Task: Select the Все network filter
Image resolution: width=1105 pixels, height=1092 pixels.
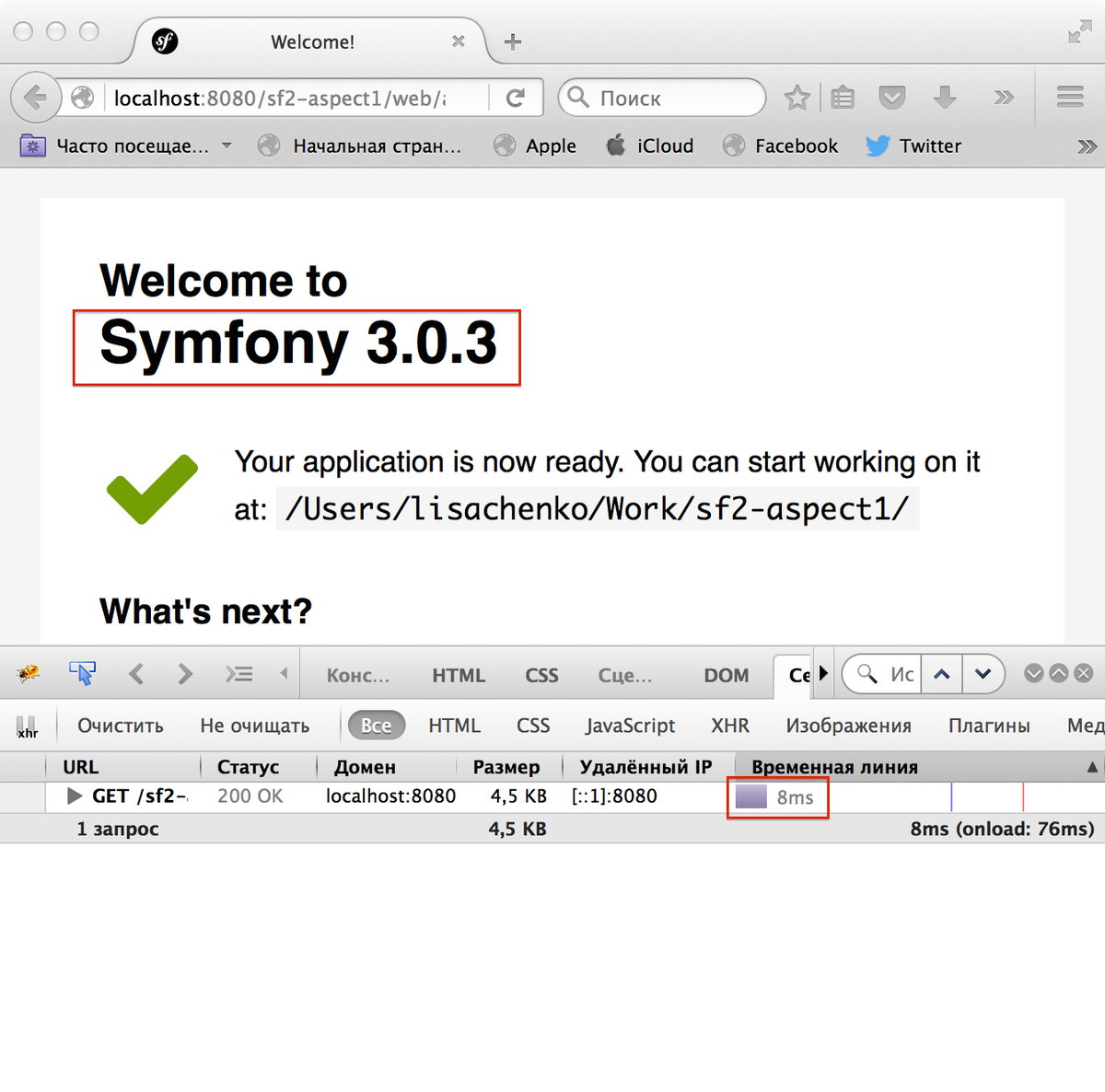Action: [x=376, y=726]
